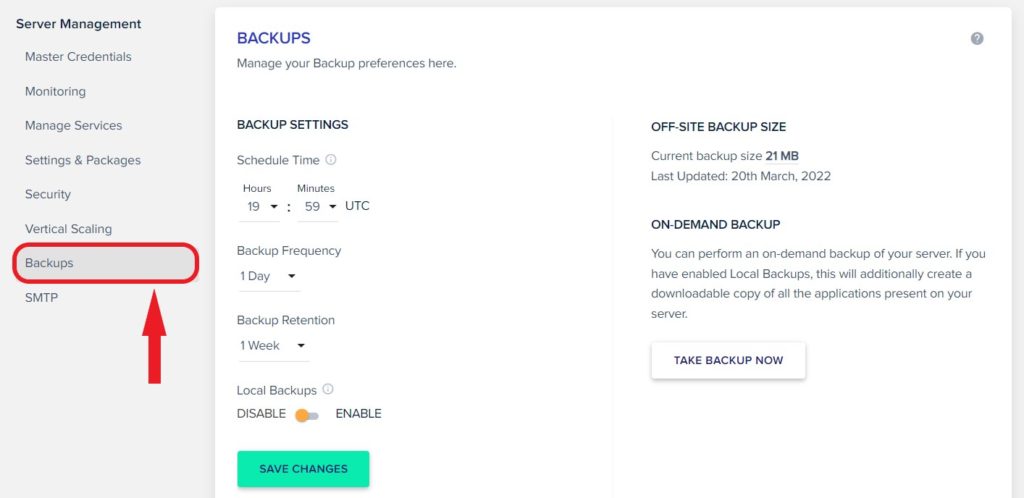Click the help question mark icon
The image size is (1024, 498).
pyautogui.click(x=976, y=39)
